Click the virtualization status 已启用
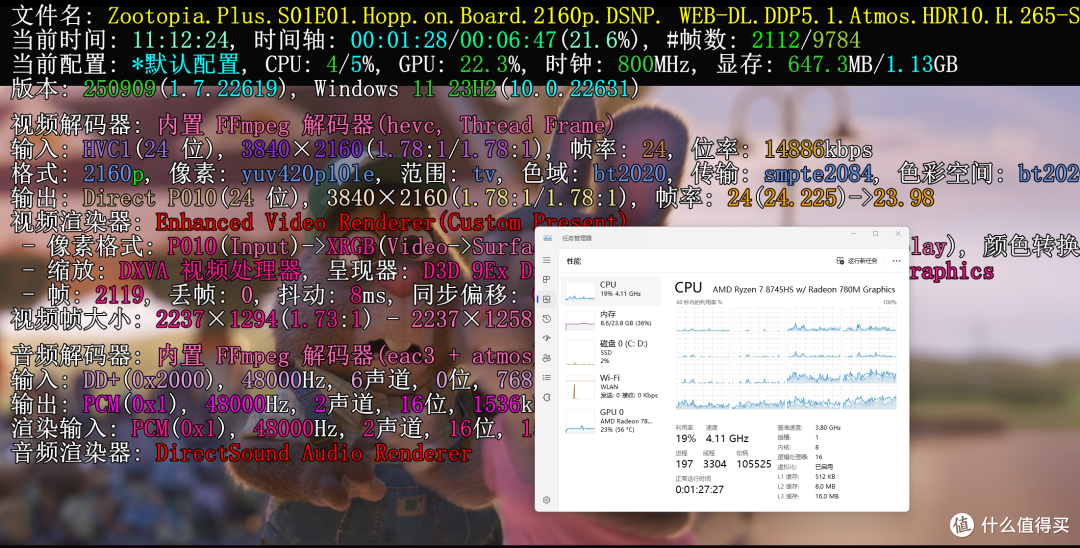 [x=822, y=467]
